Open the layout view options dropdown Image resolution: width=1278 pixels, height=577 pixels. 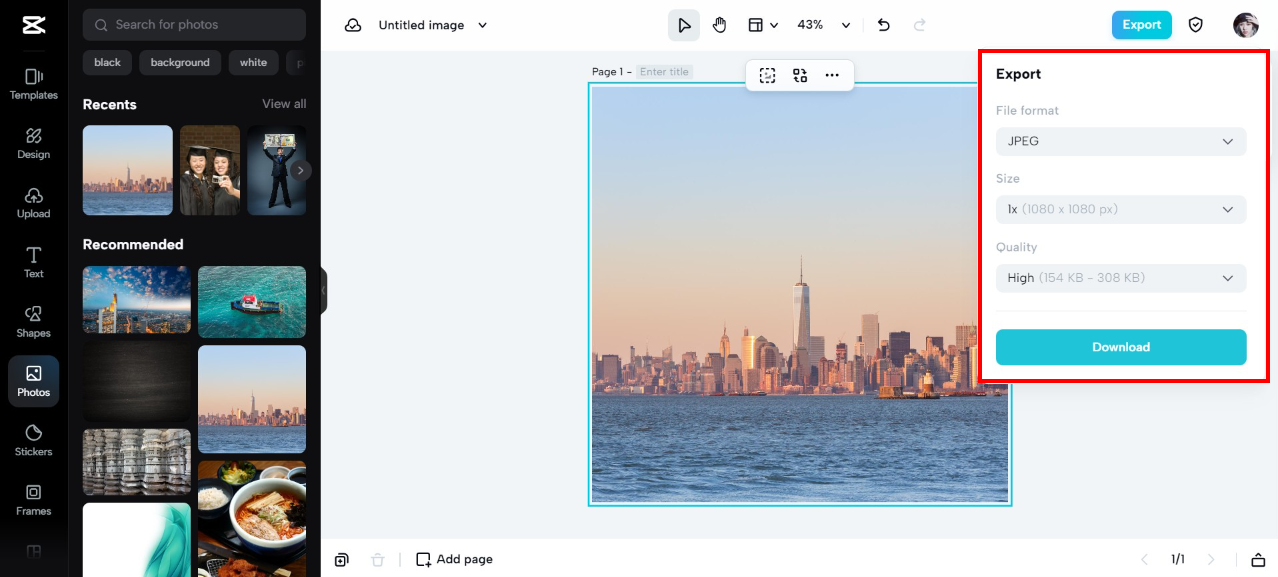763,25
